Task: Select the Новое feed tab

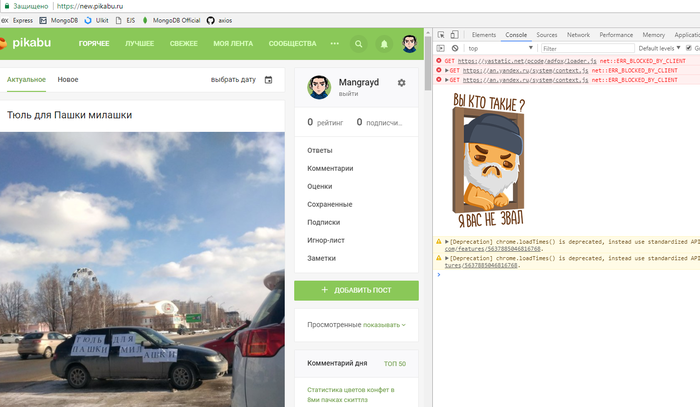Action: (x=68, y=79)
